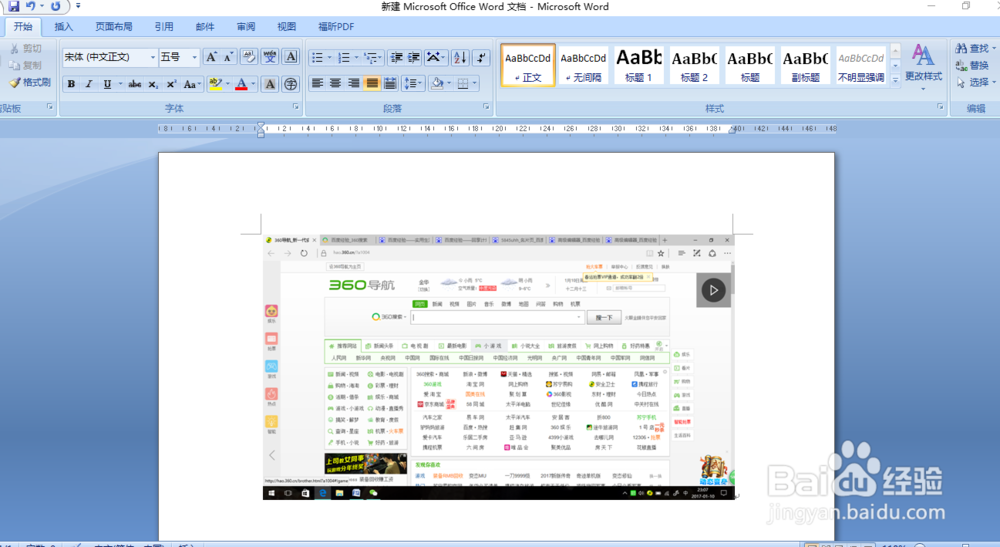This screenshot has width=1000, height=547.
Task: Open the 审阅 (Review) tab
Action: pos(246,27)
